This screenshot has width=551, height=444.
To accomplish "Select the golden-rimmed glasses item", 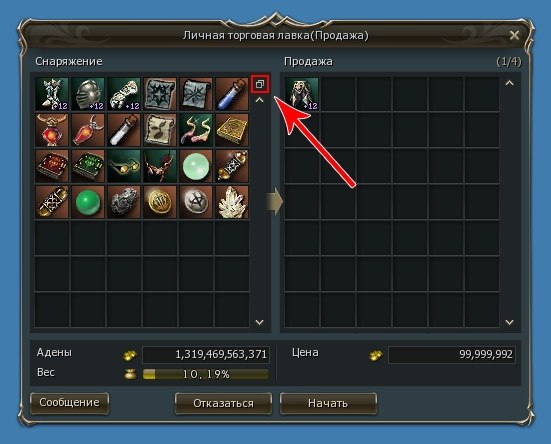I will click(124, 166).
